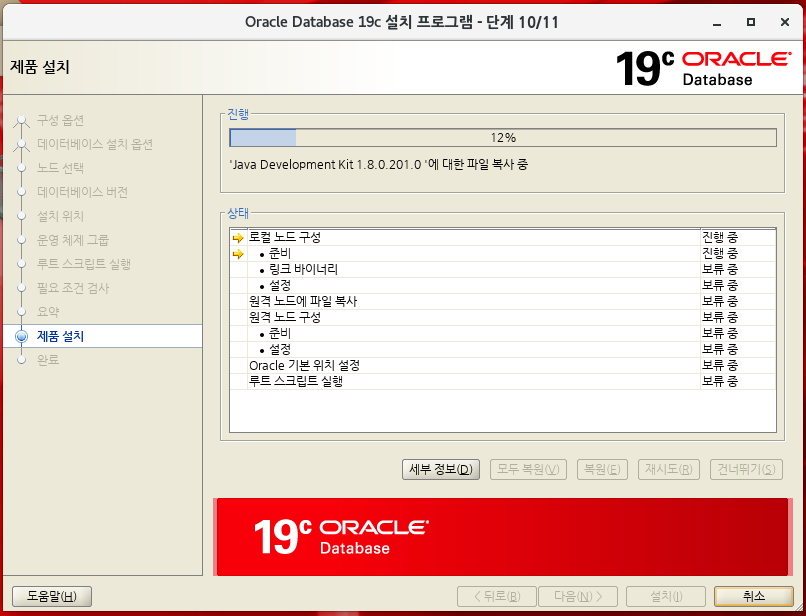
Task: Click the yellow arrow beside 로컬 노드 구성
Action: point(237,238)
